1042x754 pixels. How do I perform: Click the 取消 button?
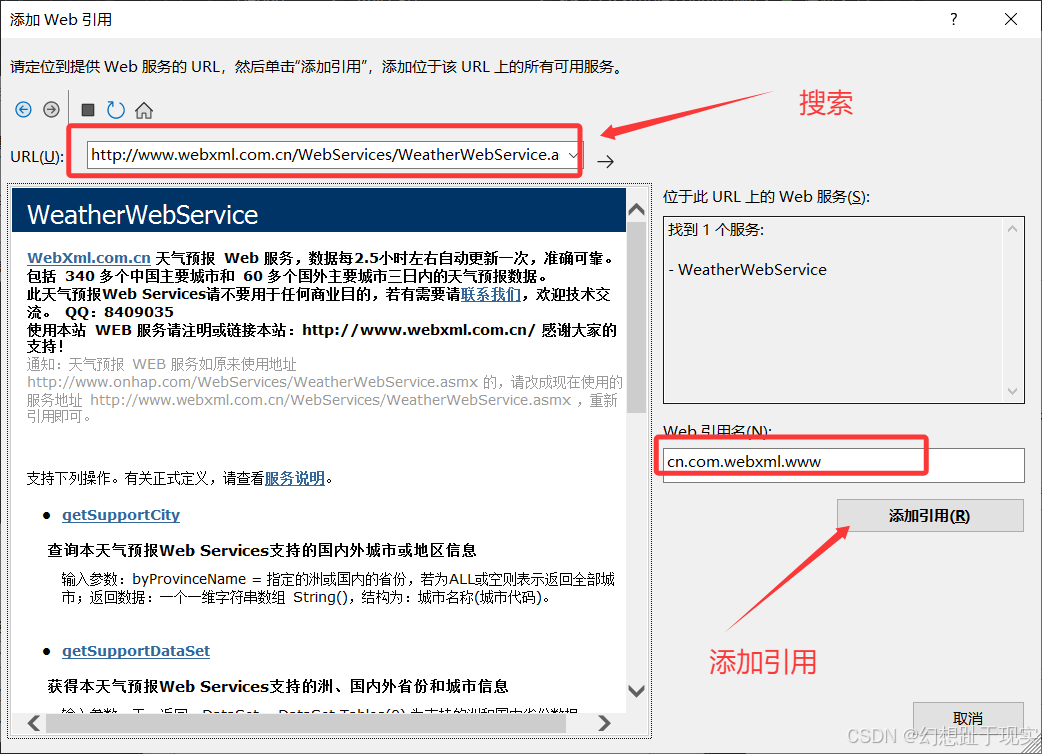click(x=968, y=718)
